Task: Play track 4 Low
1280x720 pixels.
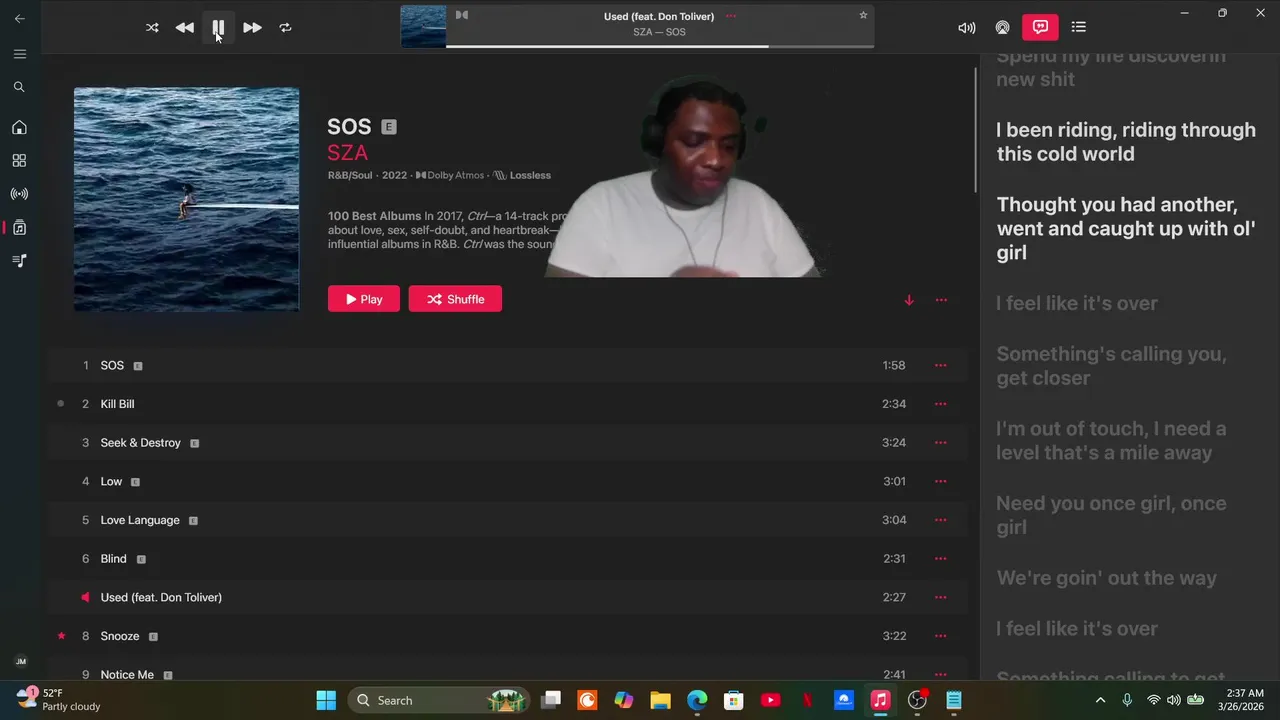Action: pyautogui.click(x=507, y=481)
